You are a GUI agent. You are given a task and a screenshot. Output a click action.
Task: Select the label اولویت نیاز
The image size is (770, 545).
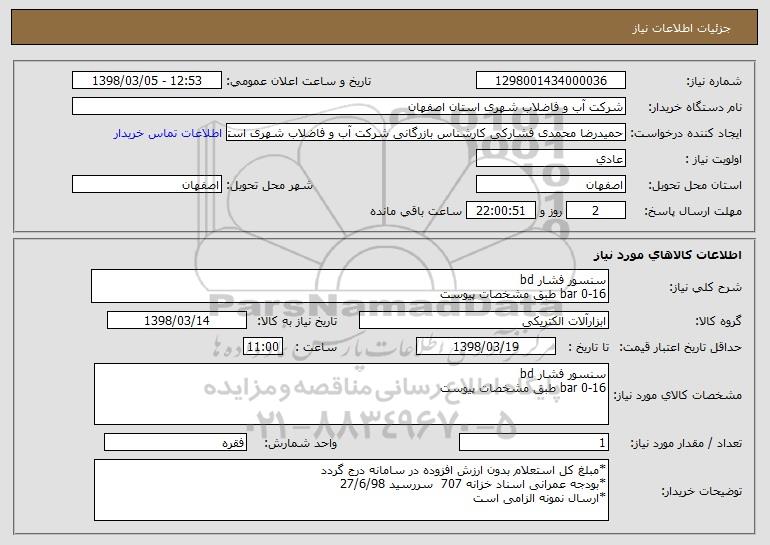[x=714, y=159]
